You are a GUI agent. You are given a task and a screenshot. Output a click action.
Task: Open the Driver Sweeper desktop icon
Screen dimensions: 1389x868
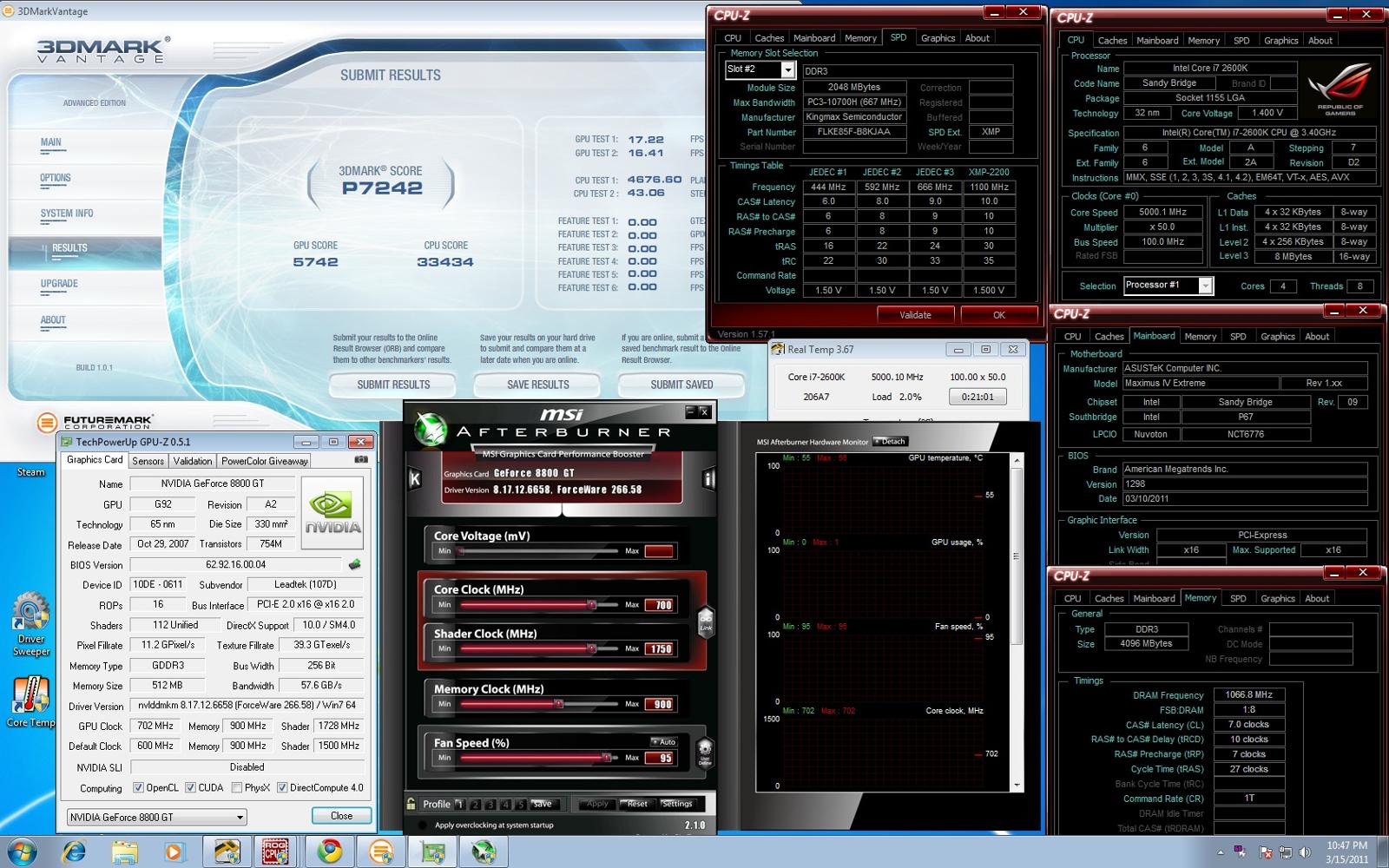[30, 623]
